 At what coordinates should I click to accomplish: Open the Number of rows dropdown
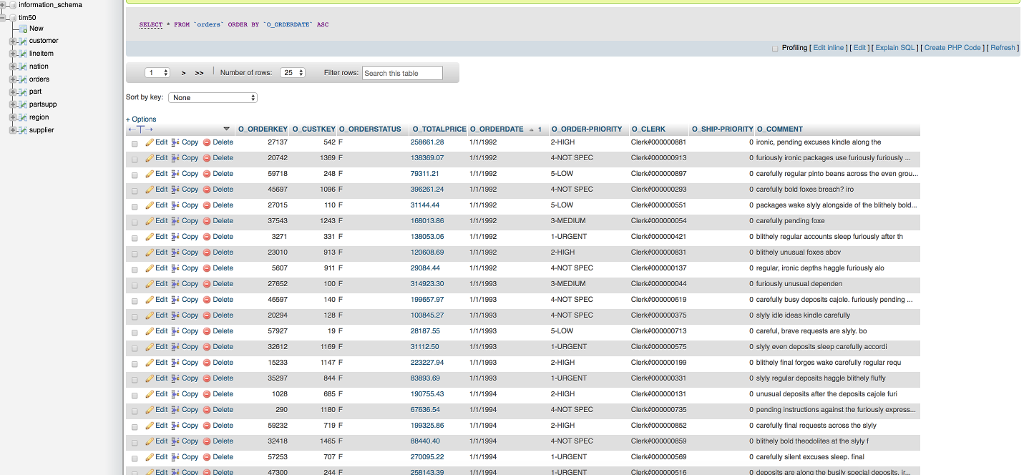pyautogui.click(x=293, y=73)
